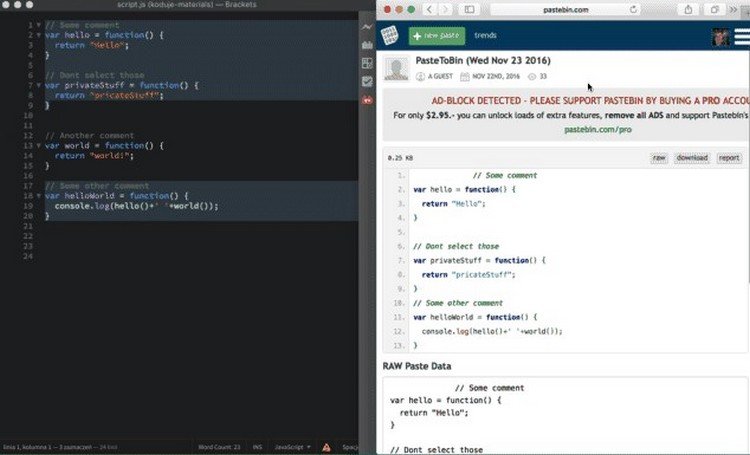Image resolution: width=750 pixels, height=455 pixels.
Task: Click the Live Preview lightning icon in Brackets
Action: point(367,28)
